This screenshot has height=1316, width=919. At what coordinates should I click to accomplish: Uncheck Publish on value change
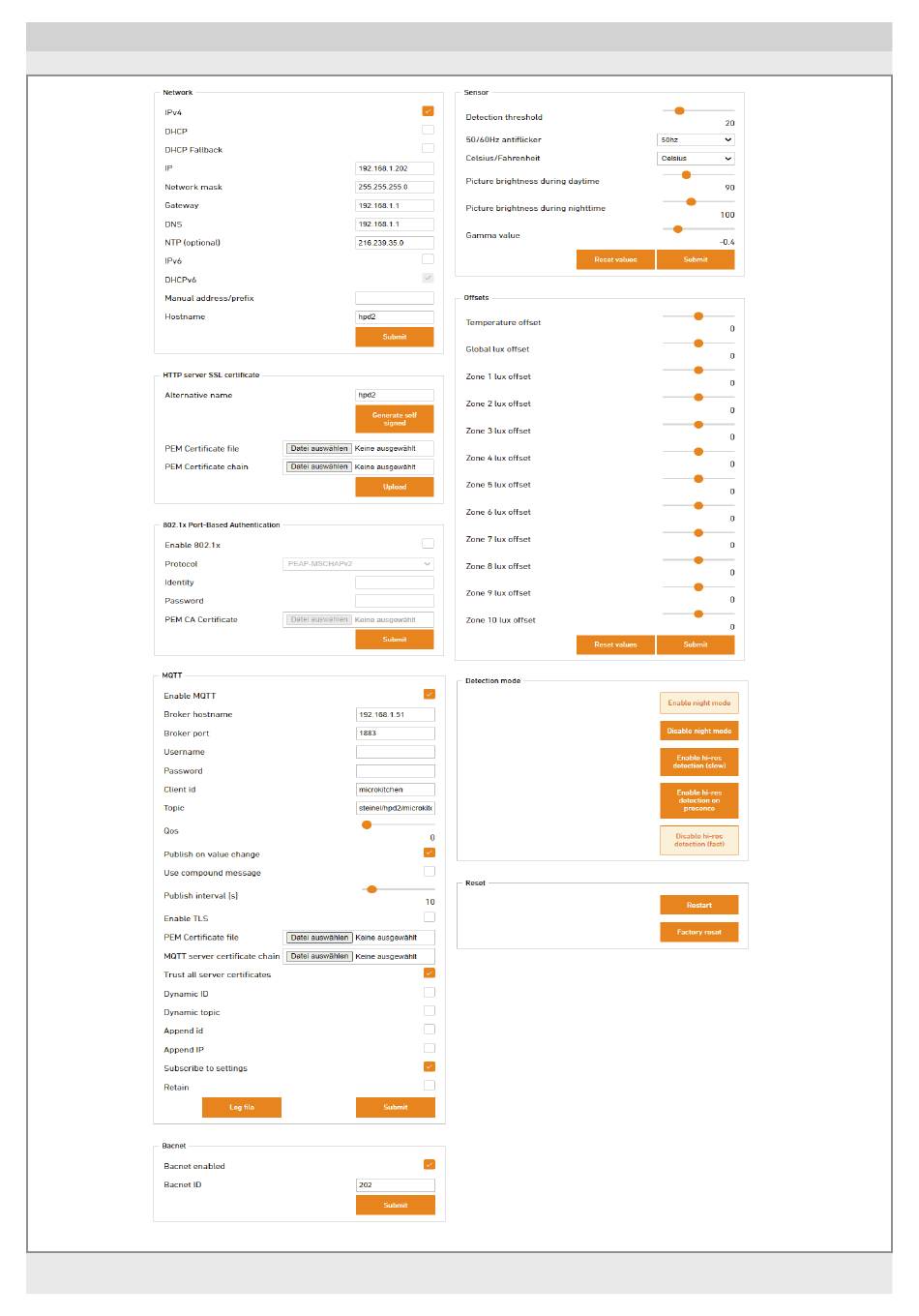[x=430, y=852]
